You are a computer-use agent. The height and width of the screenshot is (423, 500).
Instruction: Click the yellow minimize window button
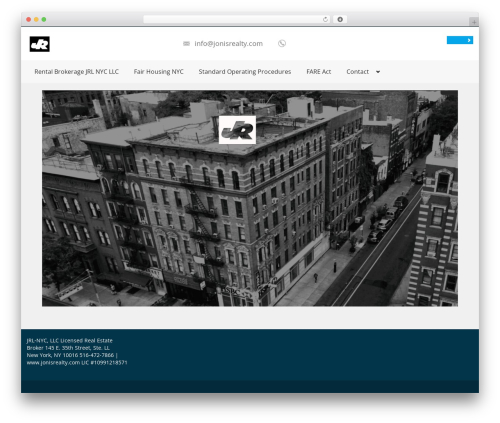[x=36, y=19]
